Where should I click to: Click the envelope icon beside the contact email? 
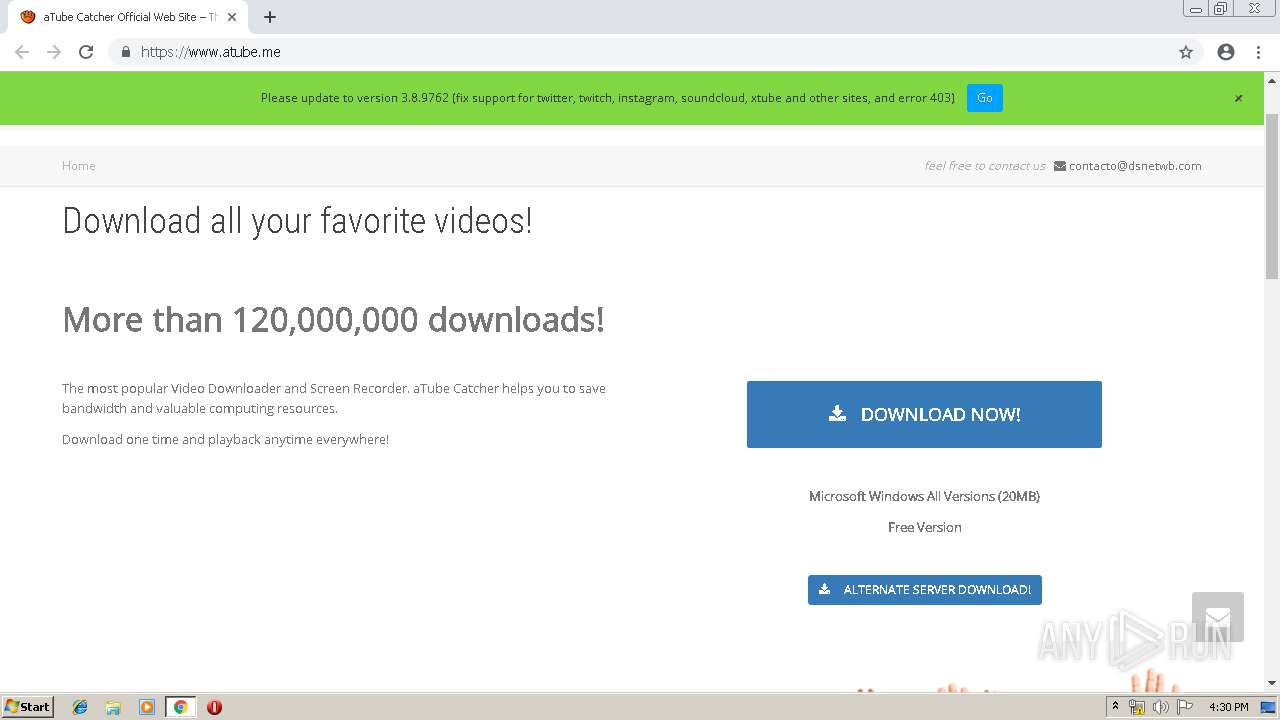[x=1060, y=166]
